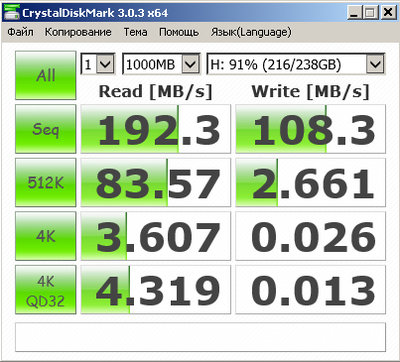Start the 4K random test
Screen dimensions: 400x362
(46, 236)
